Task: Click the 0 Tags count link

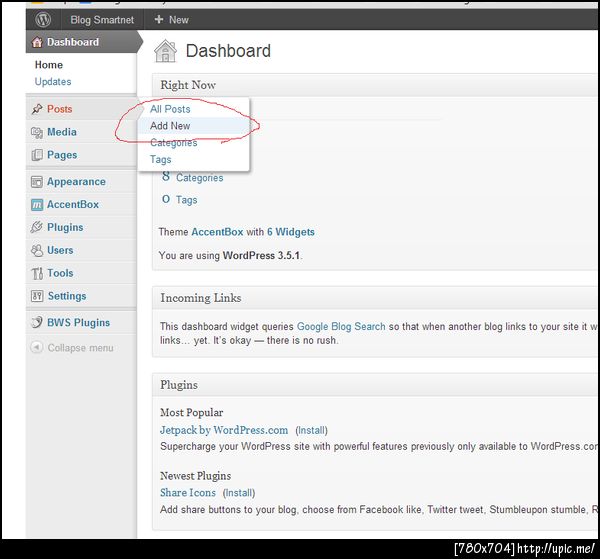Action: 166,199
